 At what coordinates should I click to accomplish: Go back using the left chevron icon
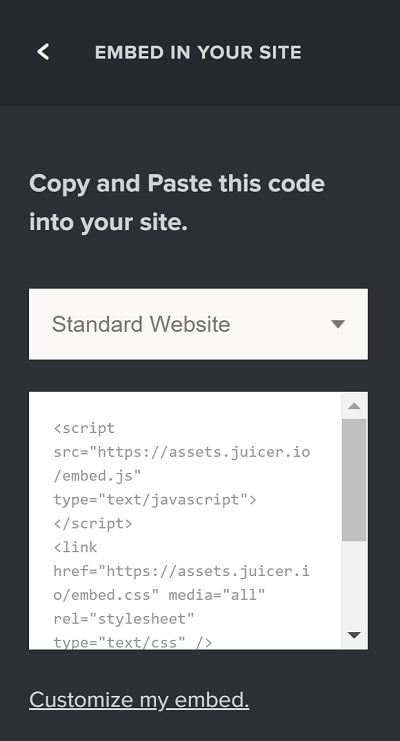(x=43, y=52)
